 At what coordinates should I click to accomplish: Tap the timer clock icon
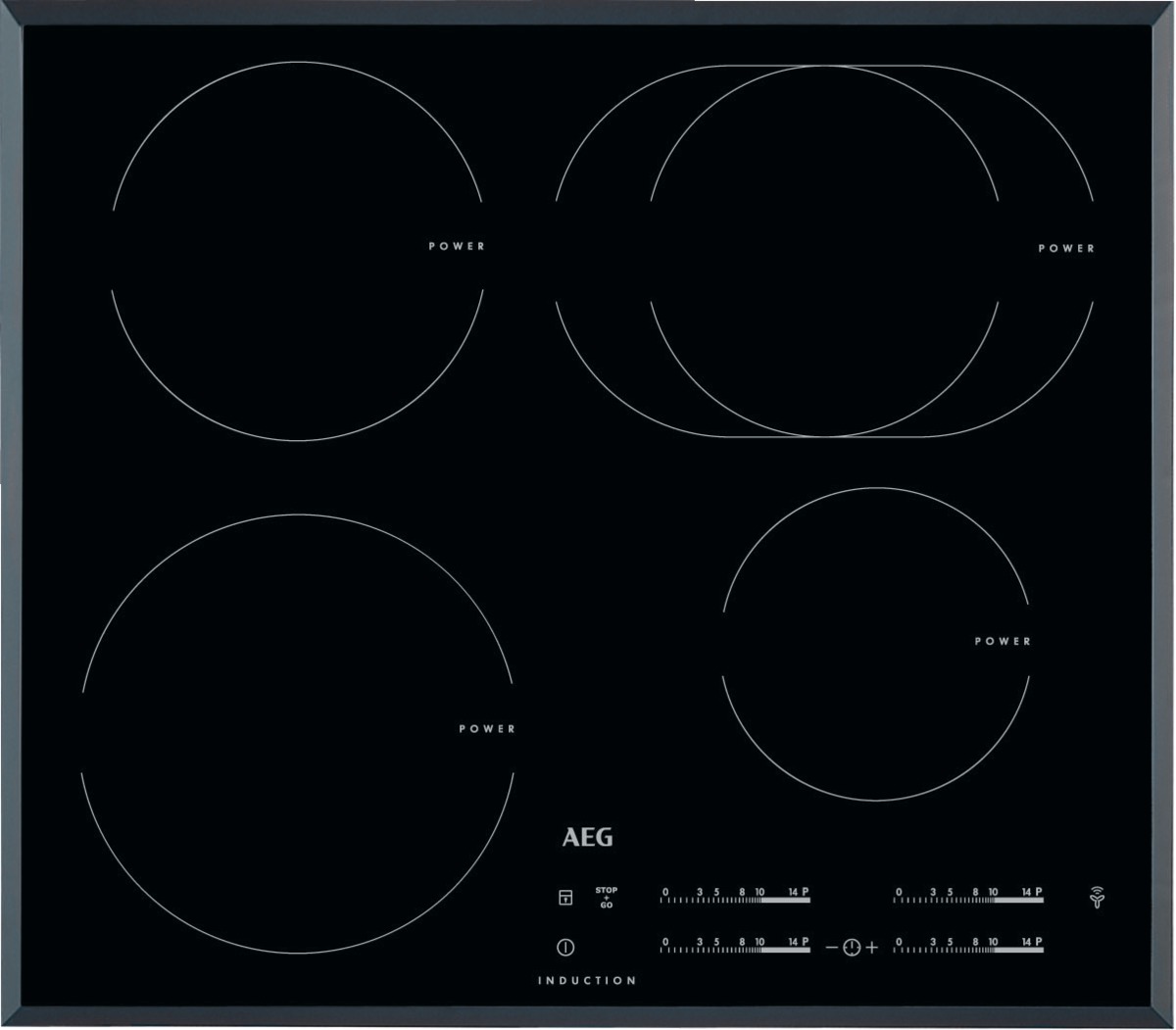(x=851, y=948)
